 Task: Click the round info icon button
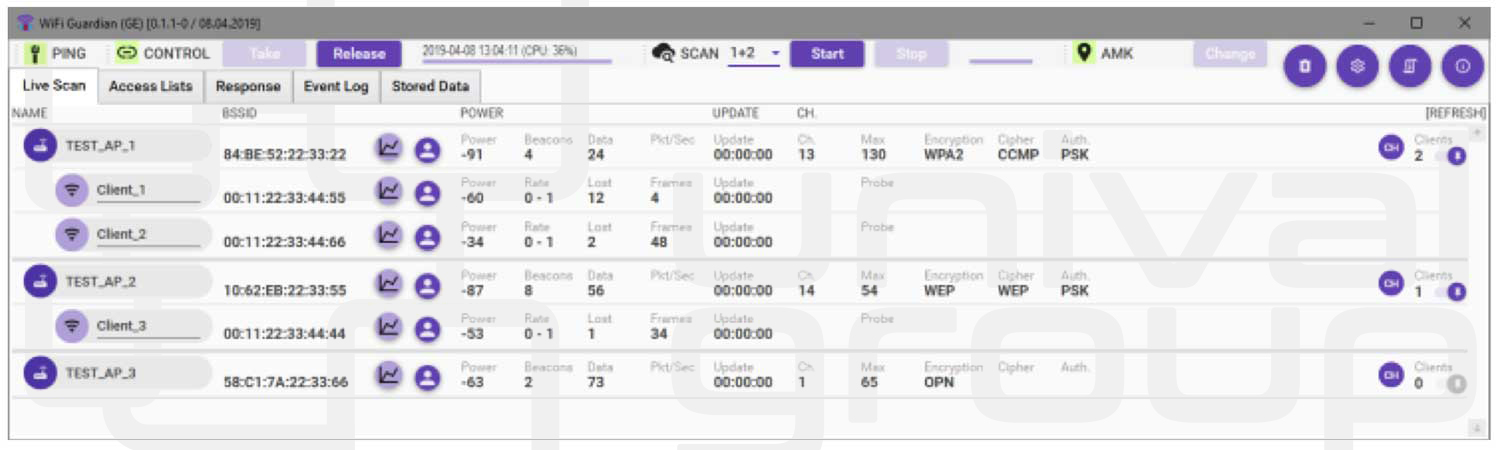(1462, 66)
